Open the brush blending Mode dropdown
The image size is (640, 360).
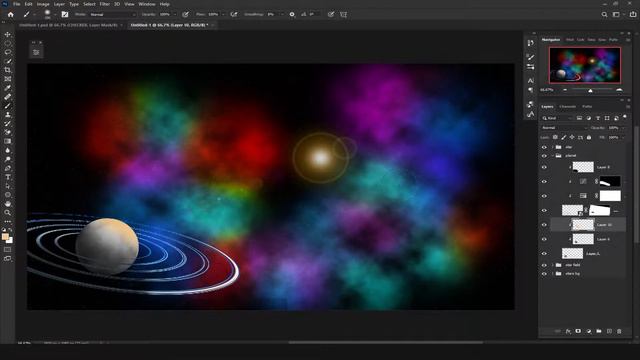113,14
